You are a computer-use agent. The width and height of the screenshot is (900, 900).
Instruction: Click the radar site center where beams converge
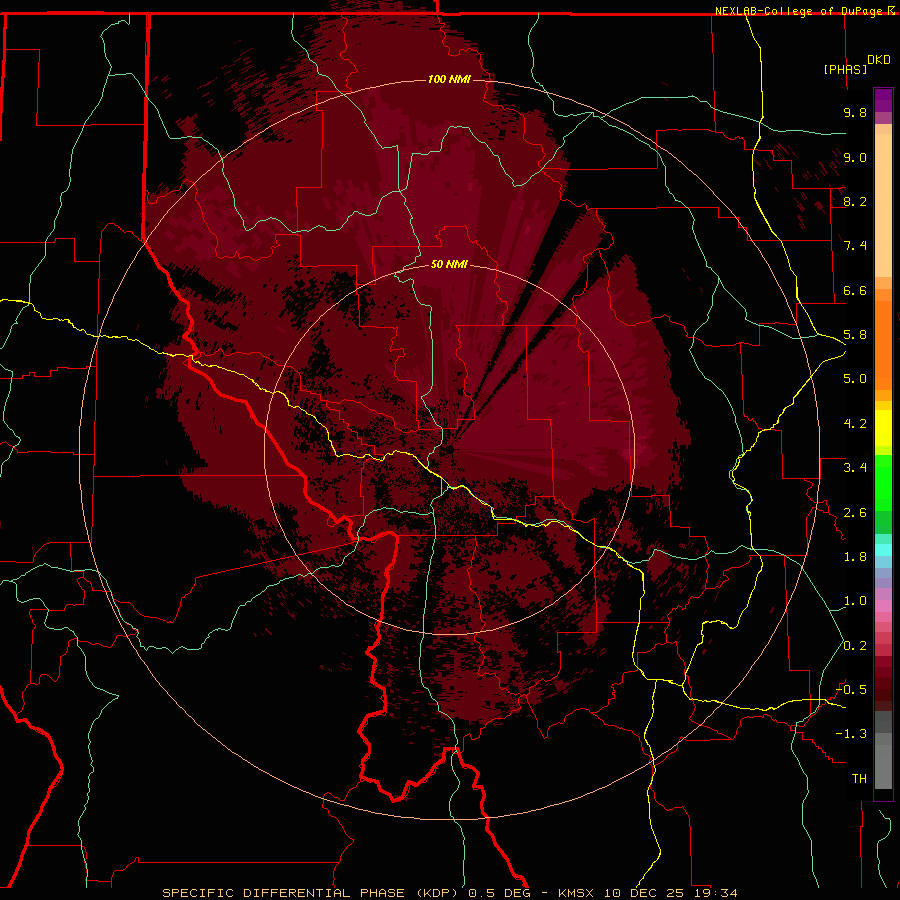[x=448, y=449]
